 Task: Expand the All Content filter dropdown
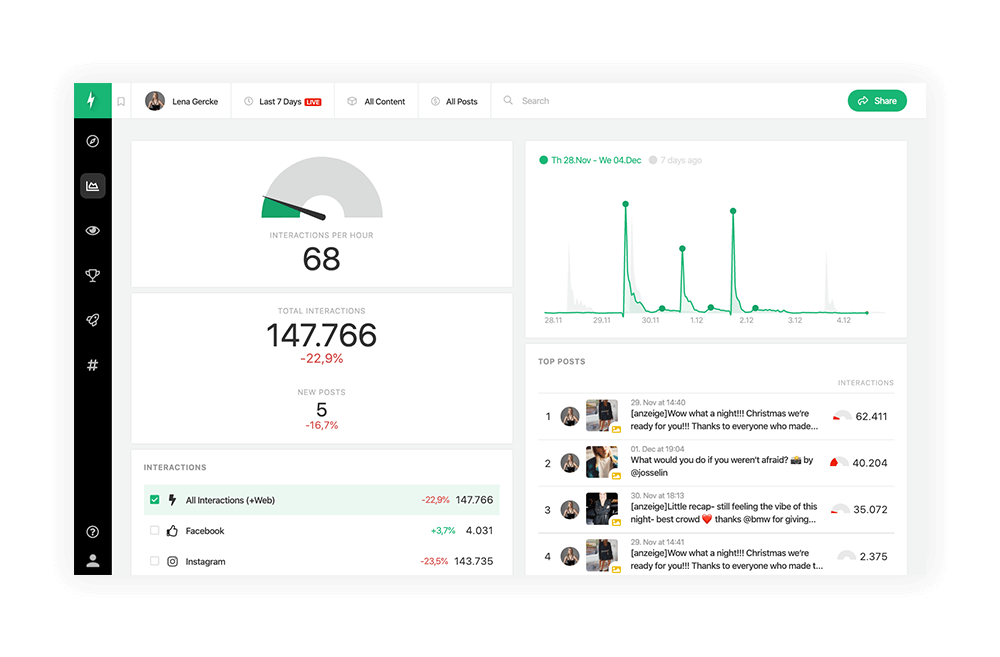[x=376, y=101]
